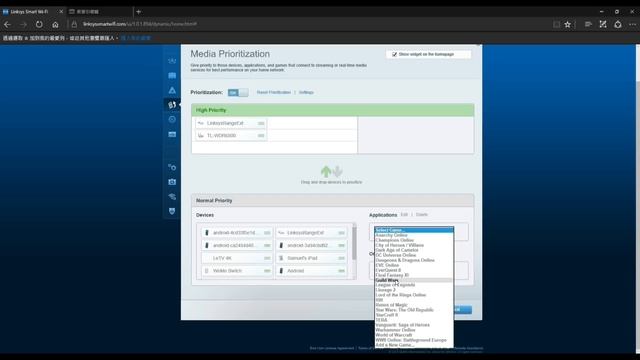
Task: Click the Delete link next to Applications
Action: pos(422,215)
